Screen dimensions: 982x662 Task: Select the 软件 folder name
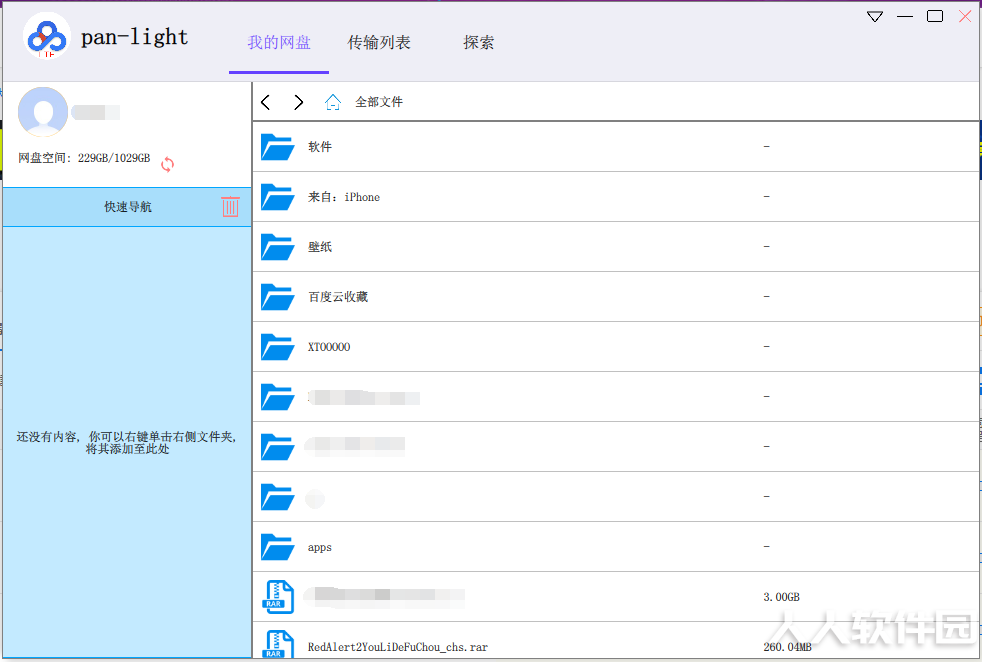click(x=319, y=147)
